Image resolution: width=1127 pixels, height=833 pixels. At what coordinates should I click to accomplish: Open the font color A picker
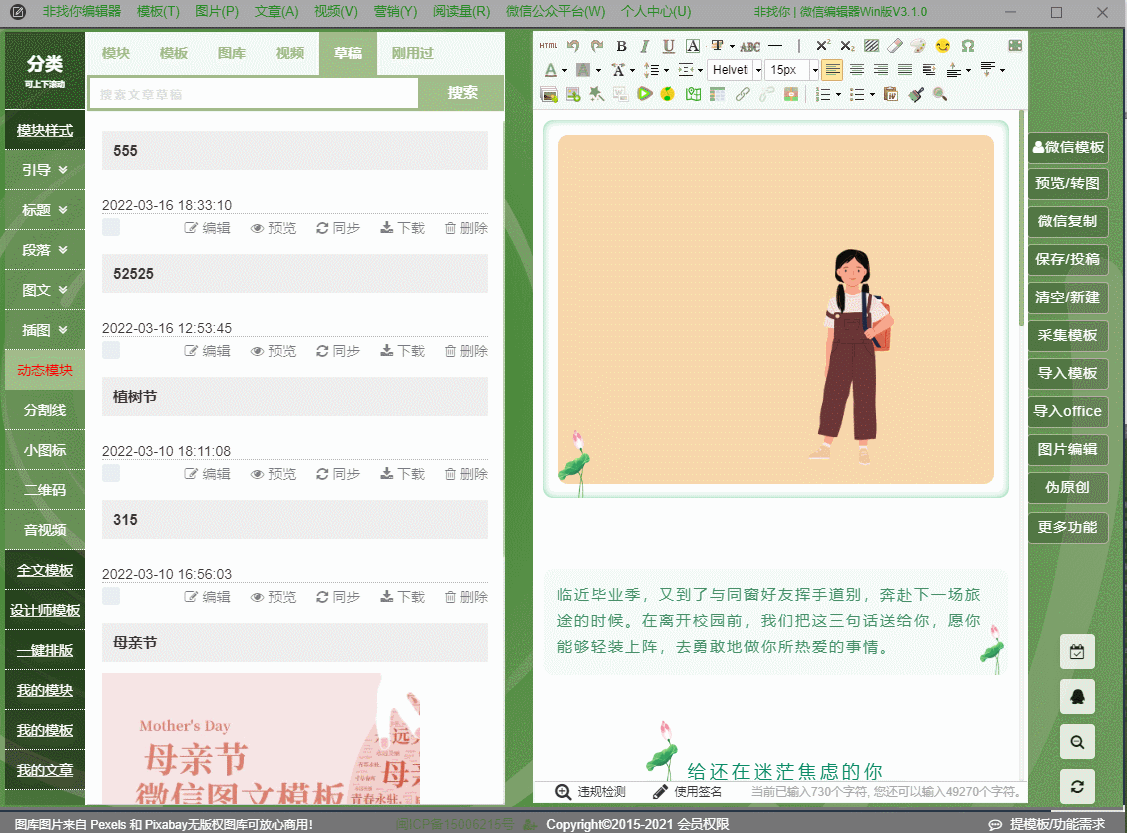pyautogui.click(x=551, y=70)
